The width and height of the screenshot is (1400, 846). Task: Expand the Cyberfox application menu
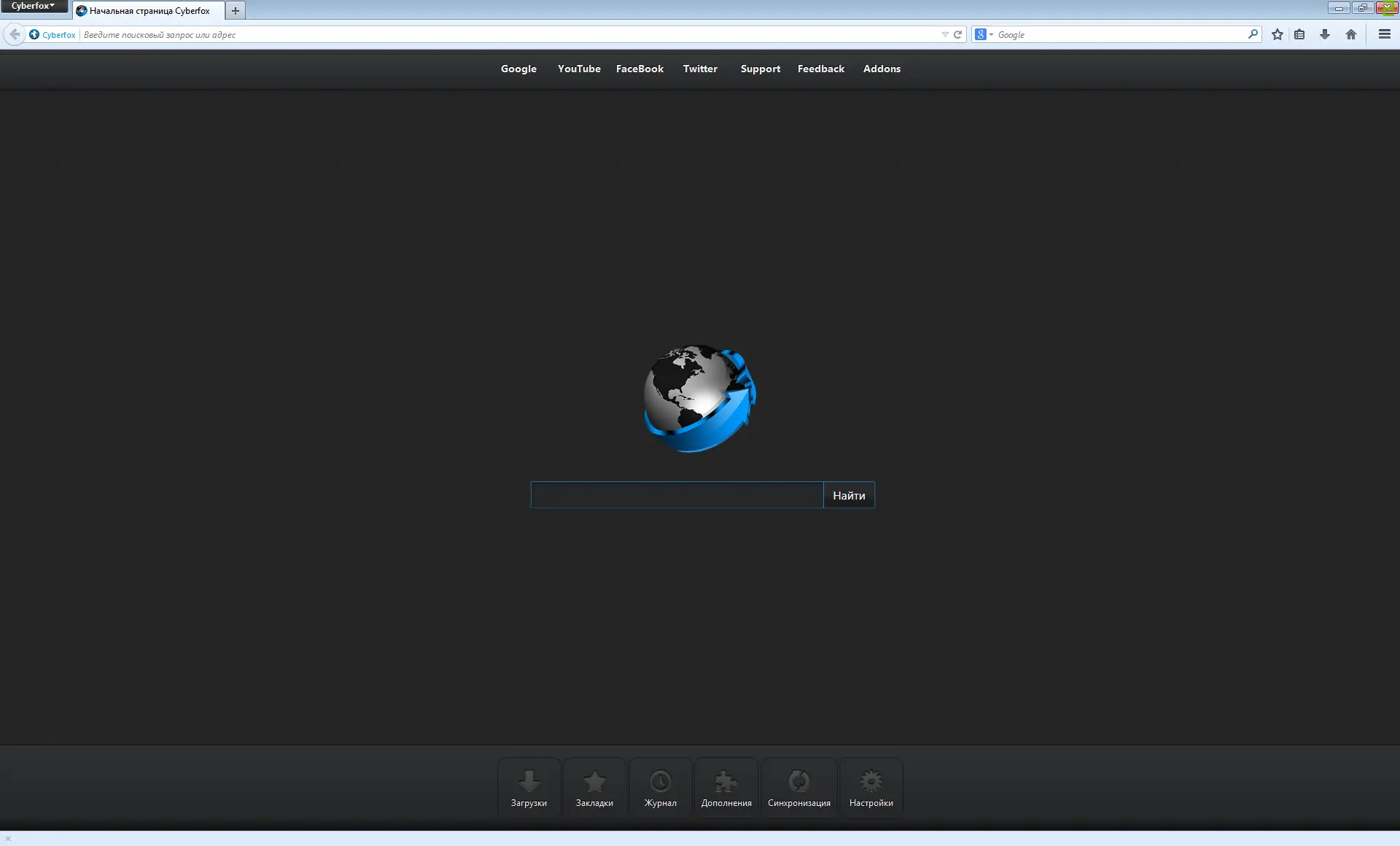[34, 6]
